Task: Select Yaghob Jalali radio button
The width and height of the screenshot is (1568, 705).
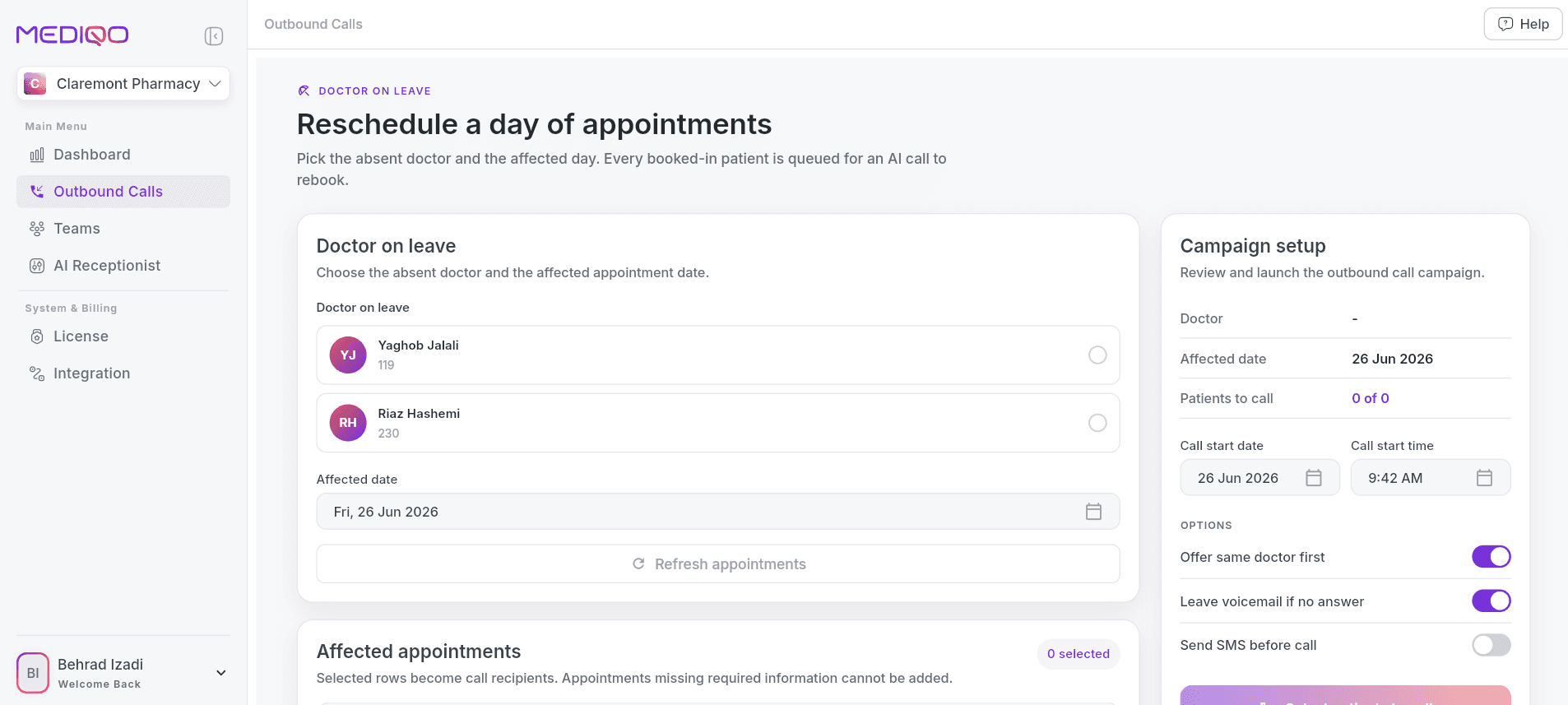Action: coord(1097,355)
